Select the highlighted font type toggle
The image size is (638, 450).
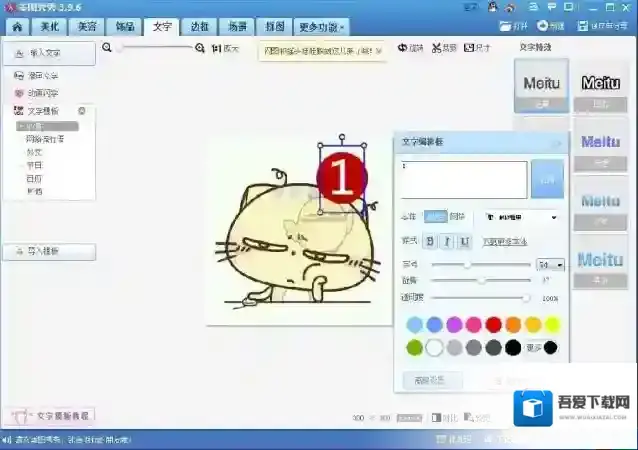coord(435,216)
